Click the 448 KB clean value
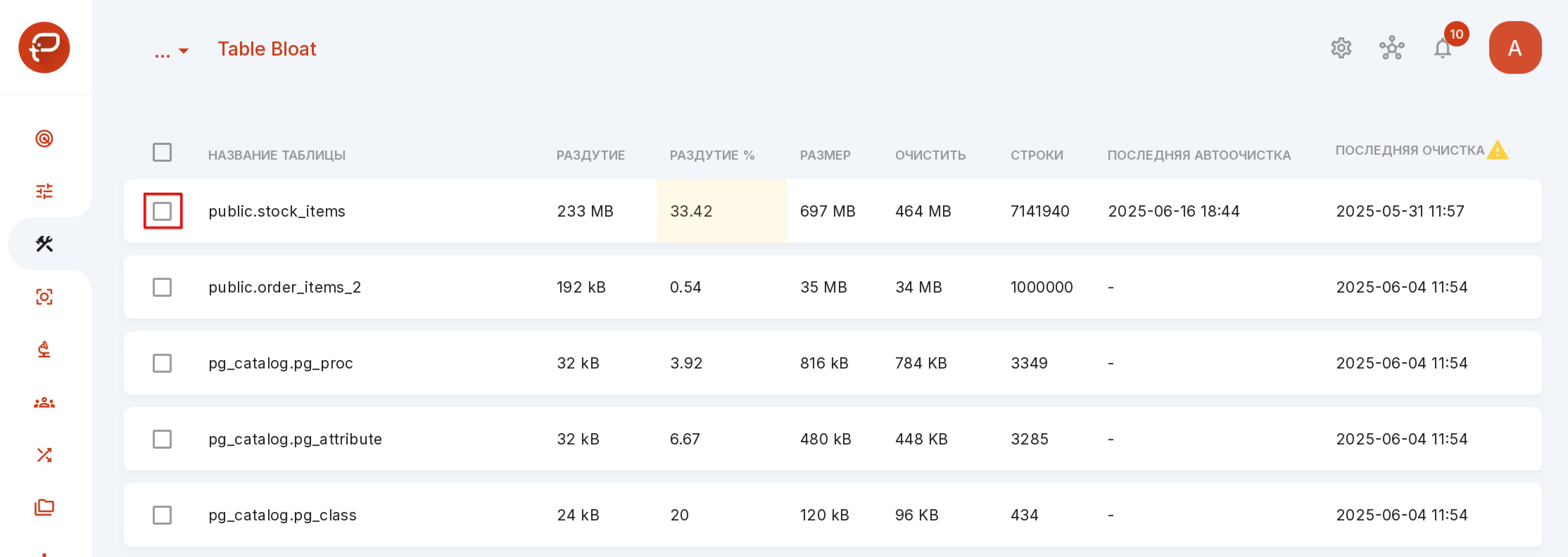 tap(921, 439)
